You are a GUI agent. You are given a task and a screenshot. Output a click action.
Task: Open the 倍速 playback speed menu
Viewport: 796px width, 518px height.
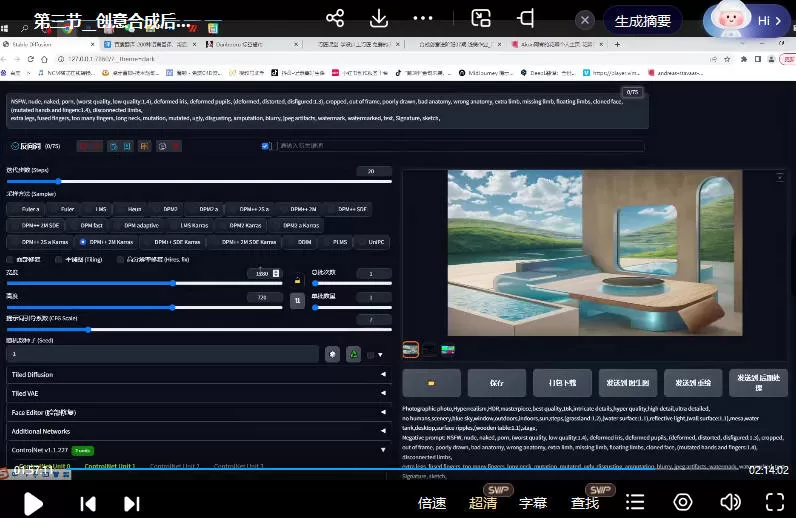(432, 503)
